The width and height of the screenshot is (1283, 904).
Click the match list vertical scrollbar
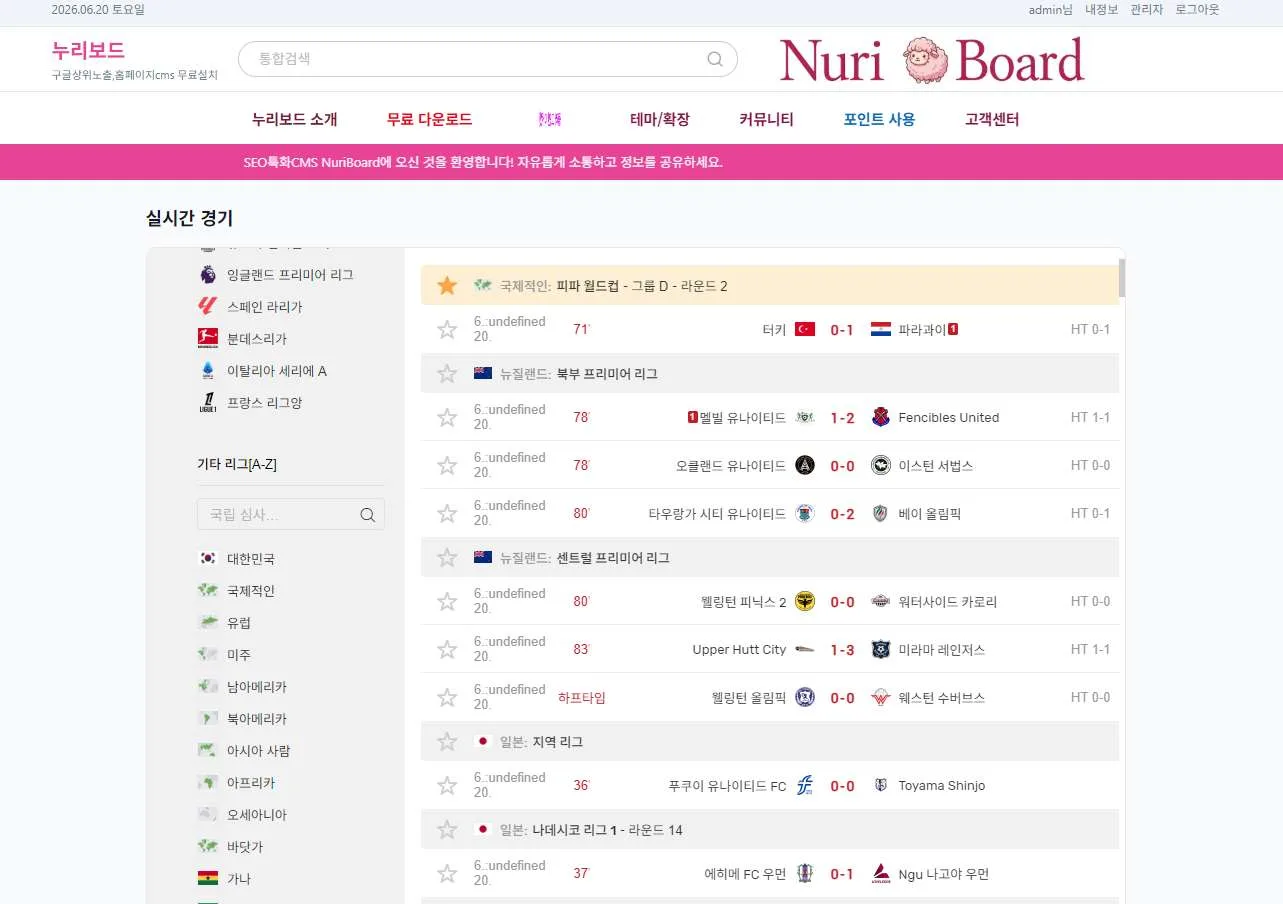tap(1122, 278)
